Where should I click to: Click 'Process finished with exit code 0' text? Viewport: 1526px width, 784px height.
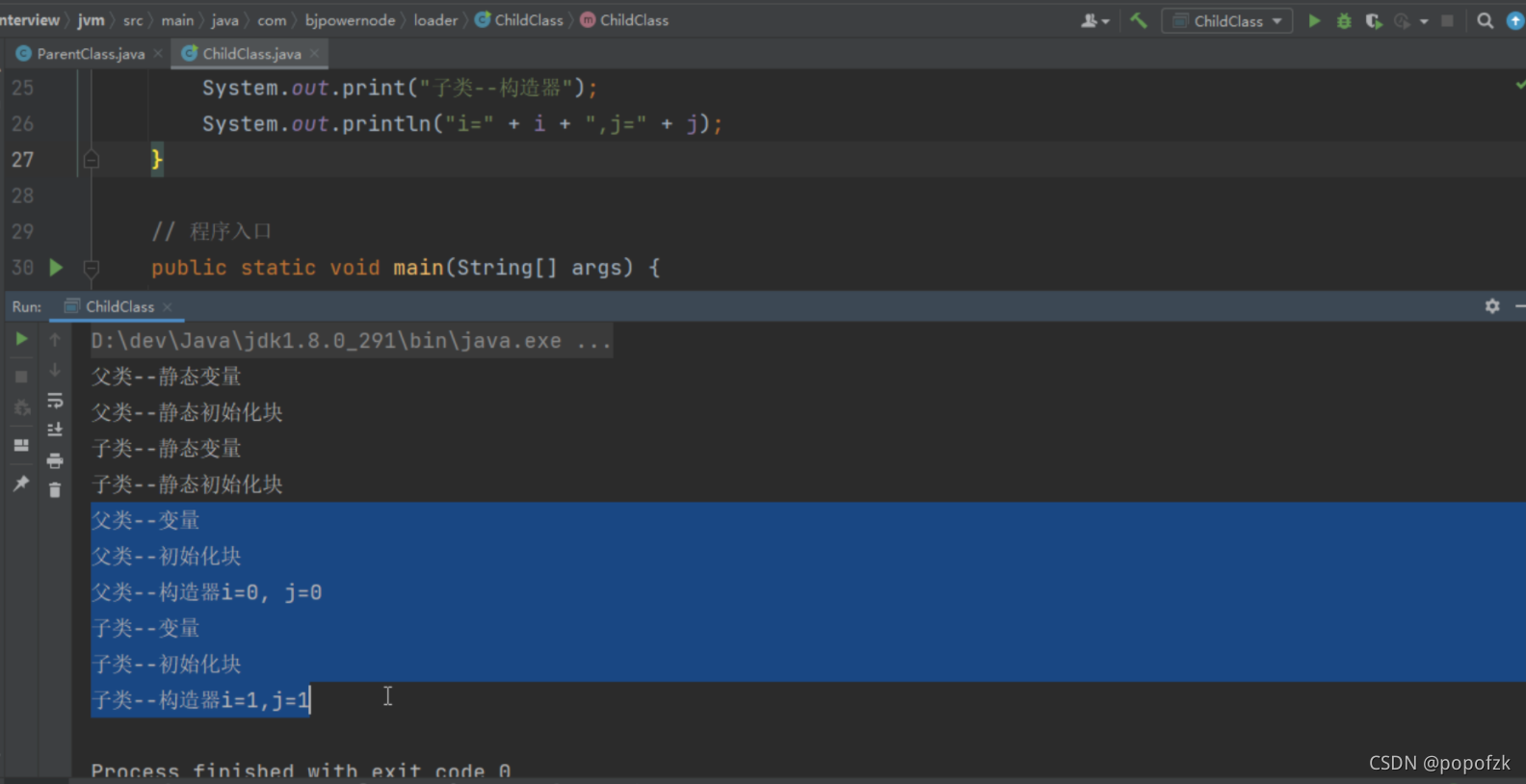(301, 771)
